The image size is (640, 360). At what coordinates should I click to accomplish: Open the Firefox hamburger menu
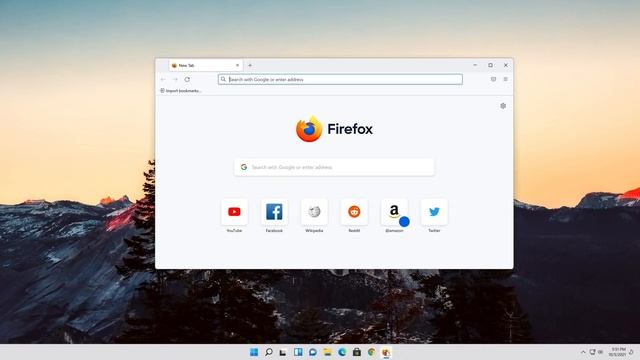click(505, 79)
